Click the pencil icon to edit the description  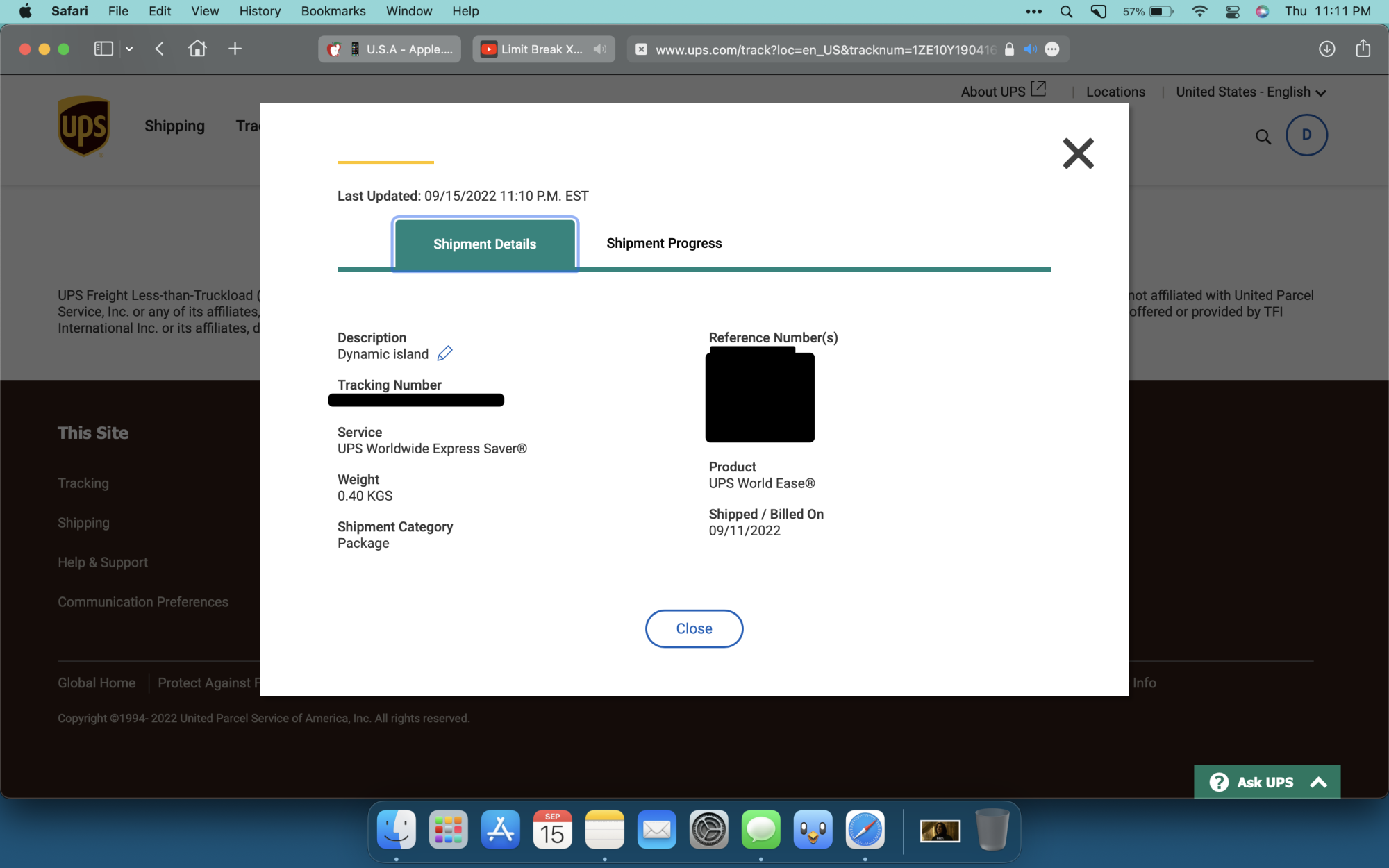coord(444,353)
